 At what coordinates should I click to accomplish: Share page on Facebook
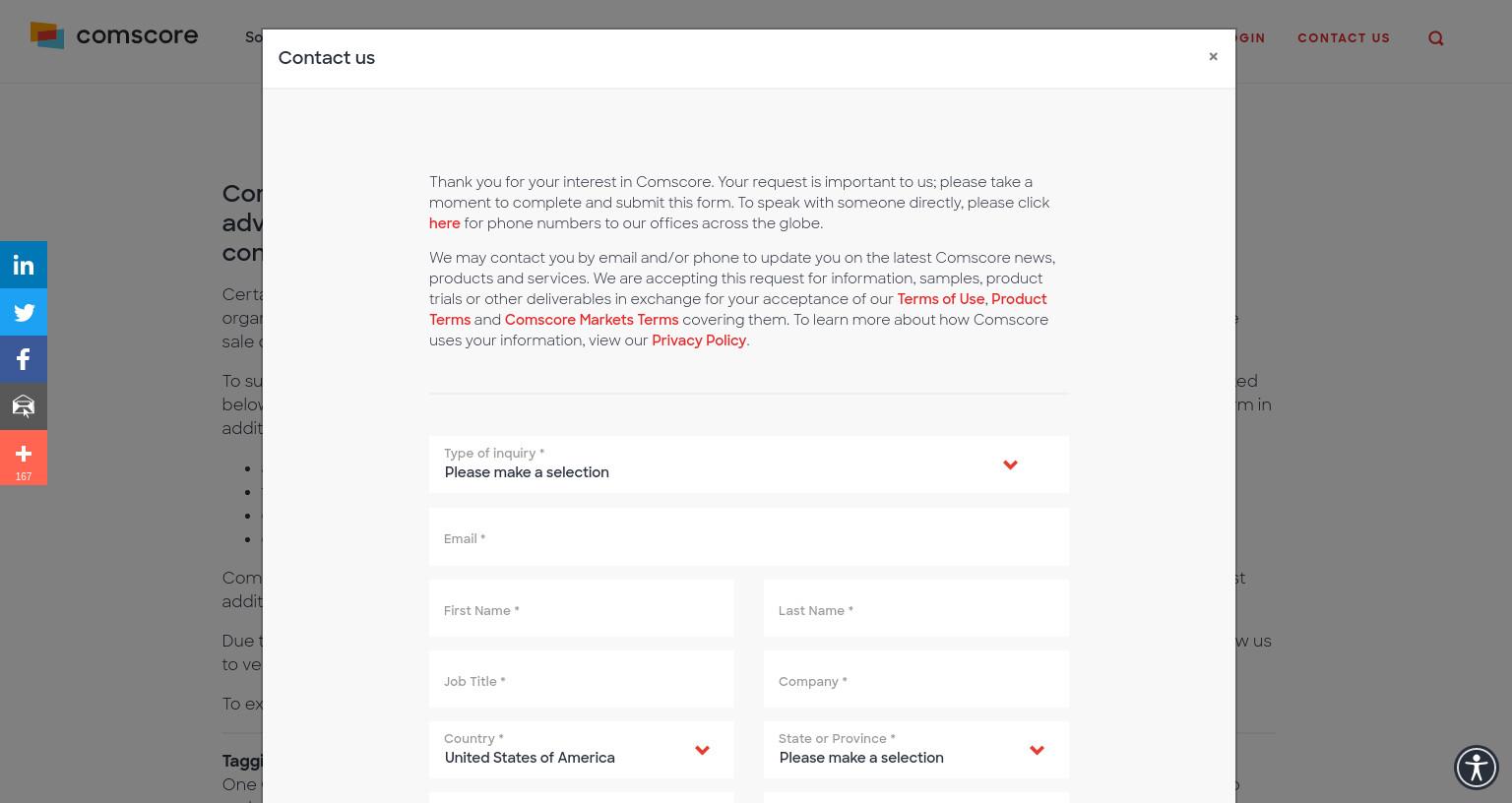[x=24, y=359]
